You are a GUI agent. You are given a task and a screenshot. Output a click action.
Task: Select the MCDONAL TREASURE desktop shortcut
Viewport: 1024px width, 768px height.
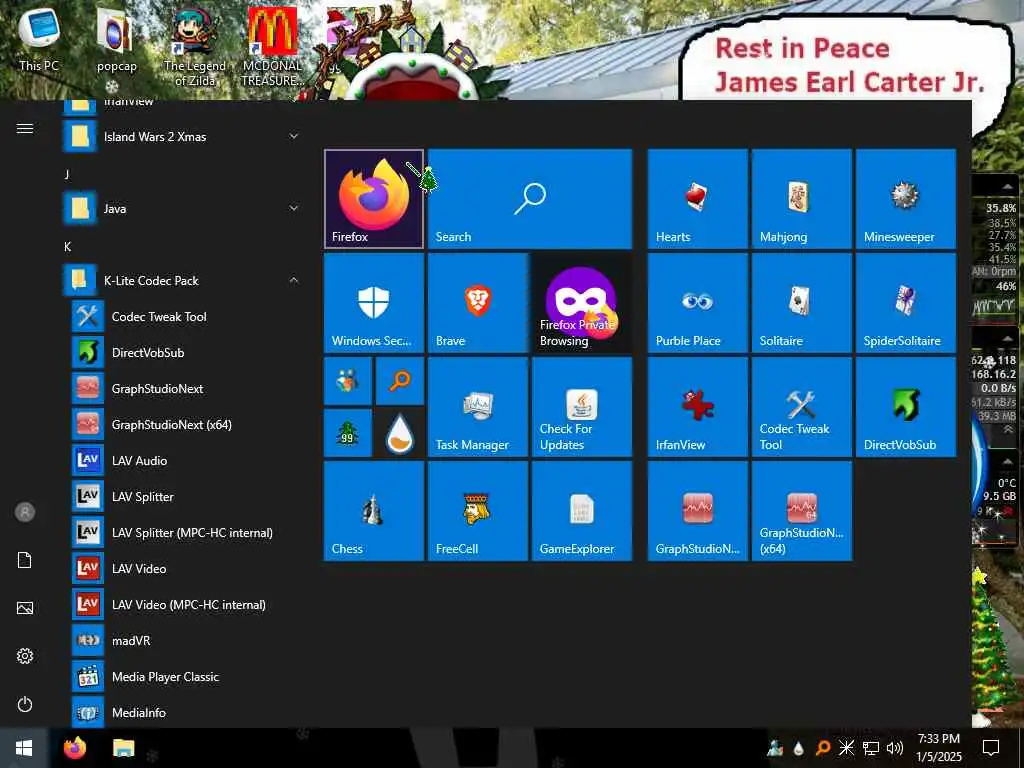[273, 47]
